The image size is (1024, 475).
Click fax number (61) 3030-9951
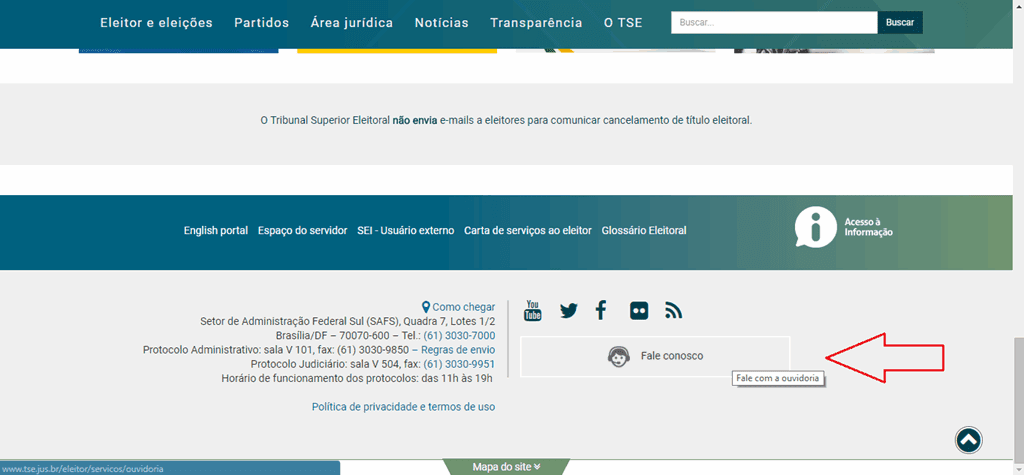pos(459,364)
